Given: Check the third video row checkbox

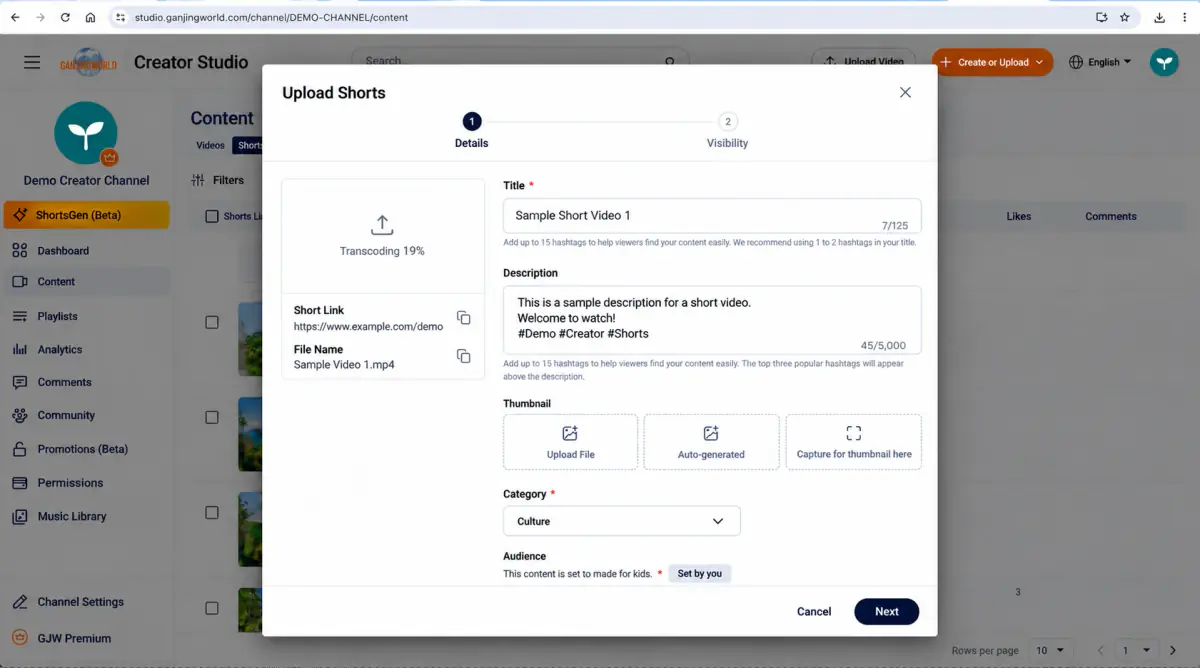Looking at the screenshot, I should click(211, 512).
